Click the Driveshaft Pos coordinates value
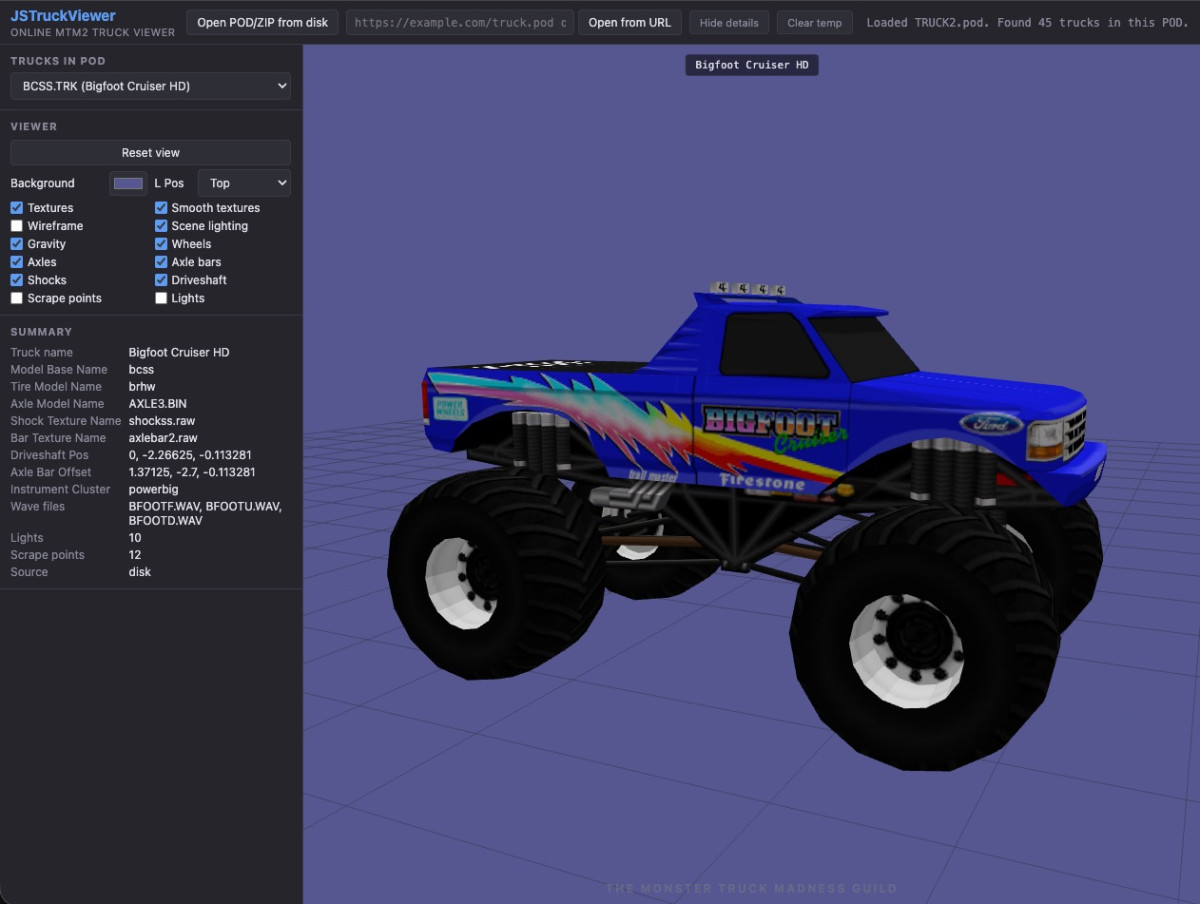Image resolution: width=1200 pixels, height=904 pixels. click(190, 455)
